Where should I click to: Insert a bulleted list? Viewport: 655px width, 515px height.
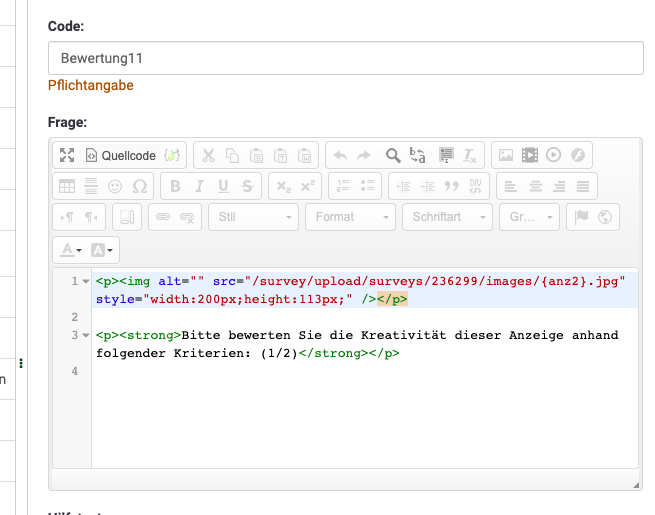coord(367,186)
